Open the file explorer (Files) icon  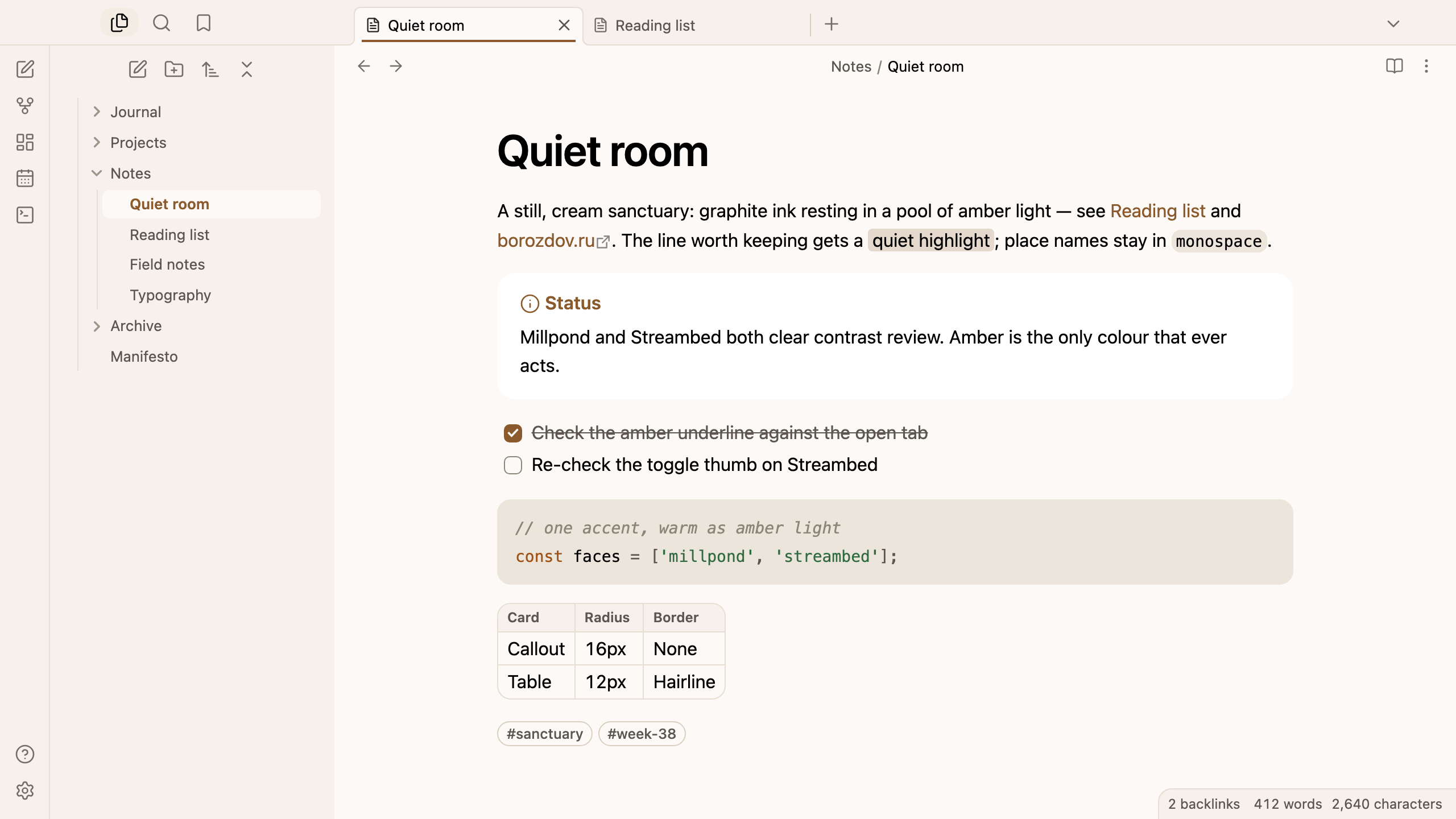point(119,23)
